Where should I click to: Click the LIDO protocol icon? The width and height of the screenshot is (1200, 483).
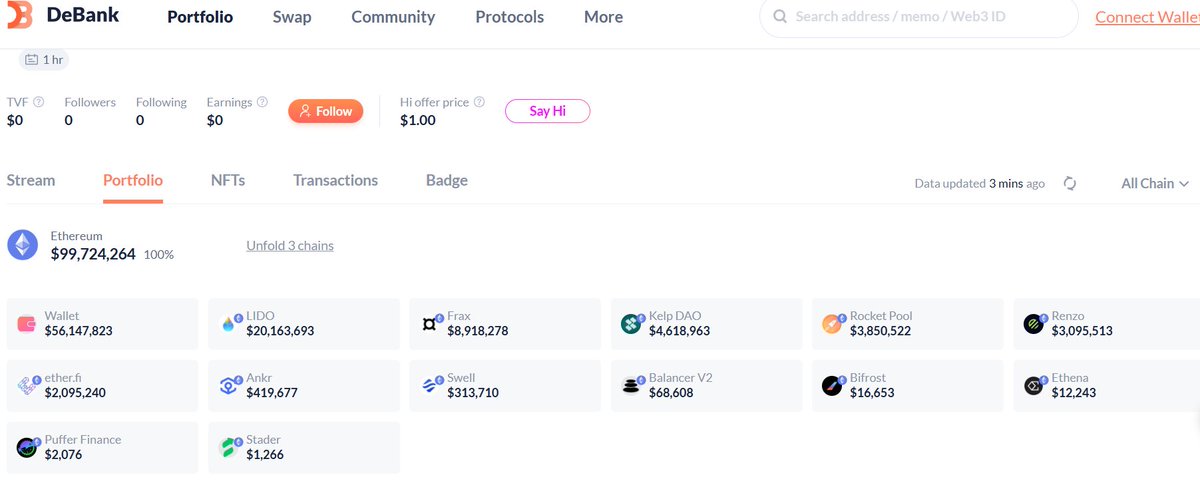point(229,324)
